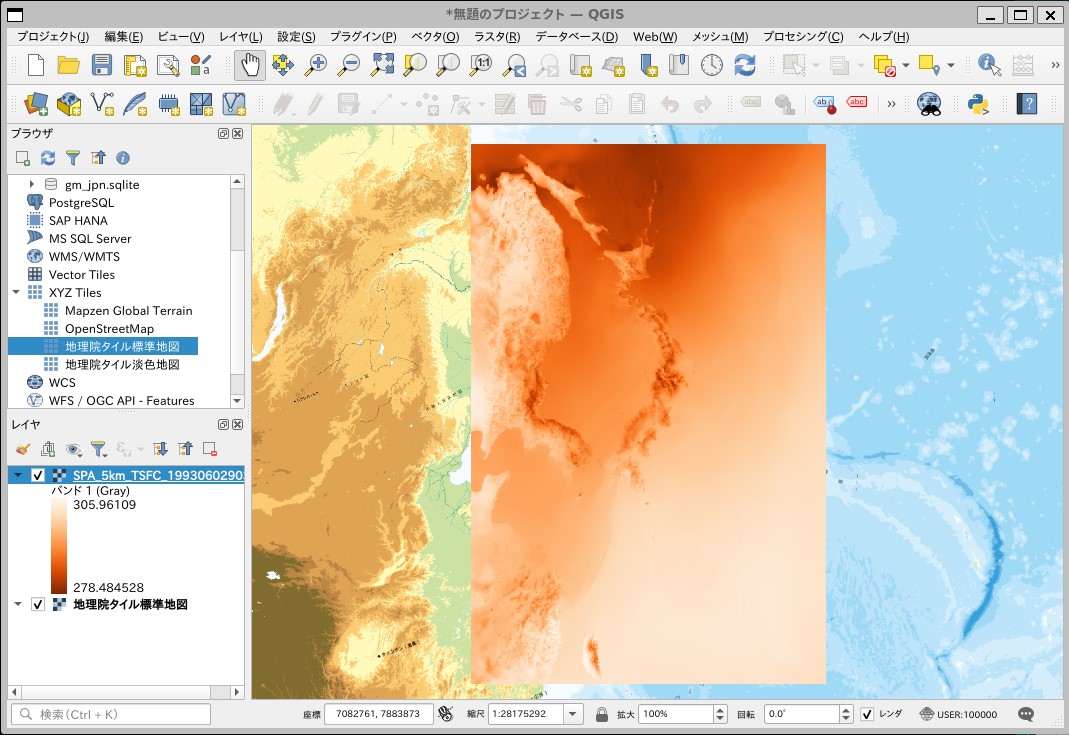Select the Zoom In tool
The image size is (1069, 735).
pos(316,65)
